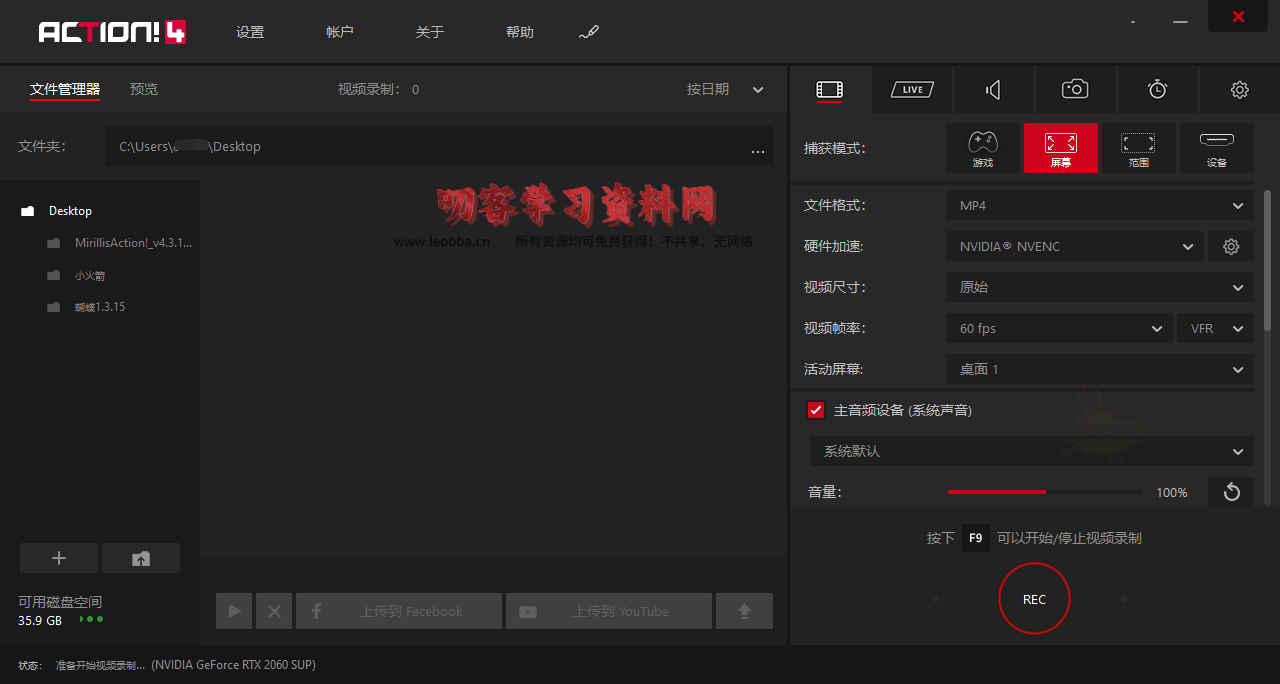
Task: Open the 60 fps frame rate dropdown
Action: pos(1059,328)
